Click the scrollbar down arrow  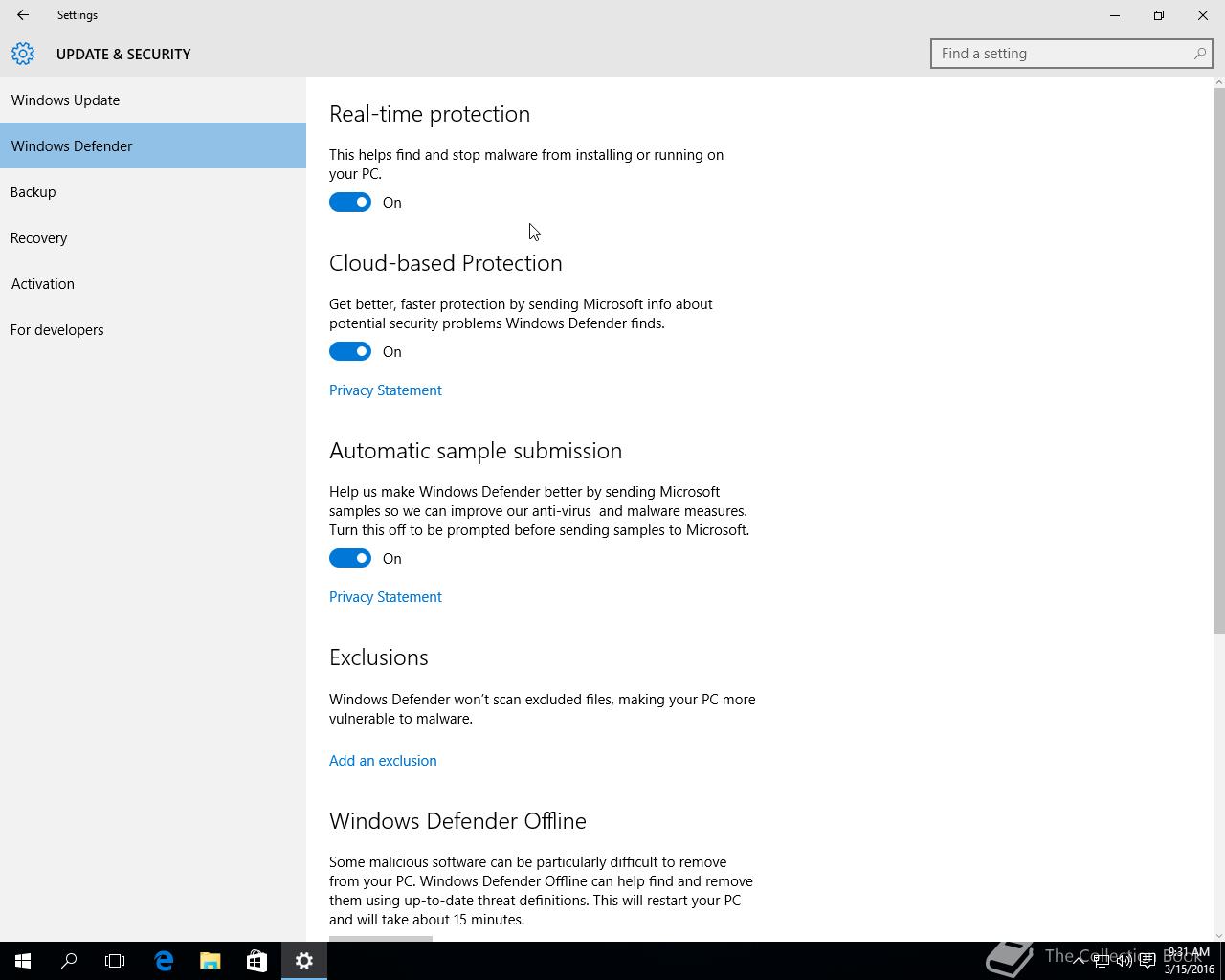[x=1218, y=935]
